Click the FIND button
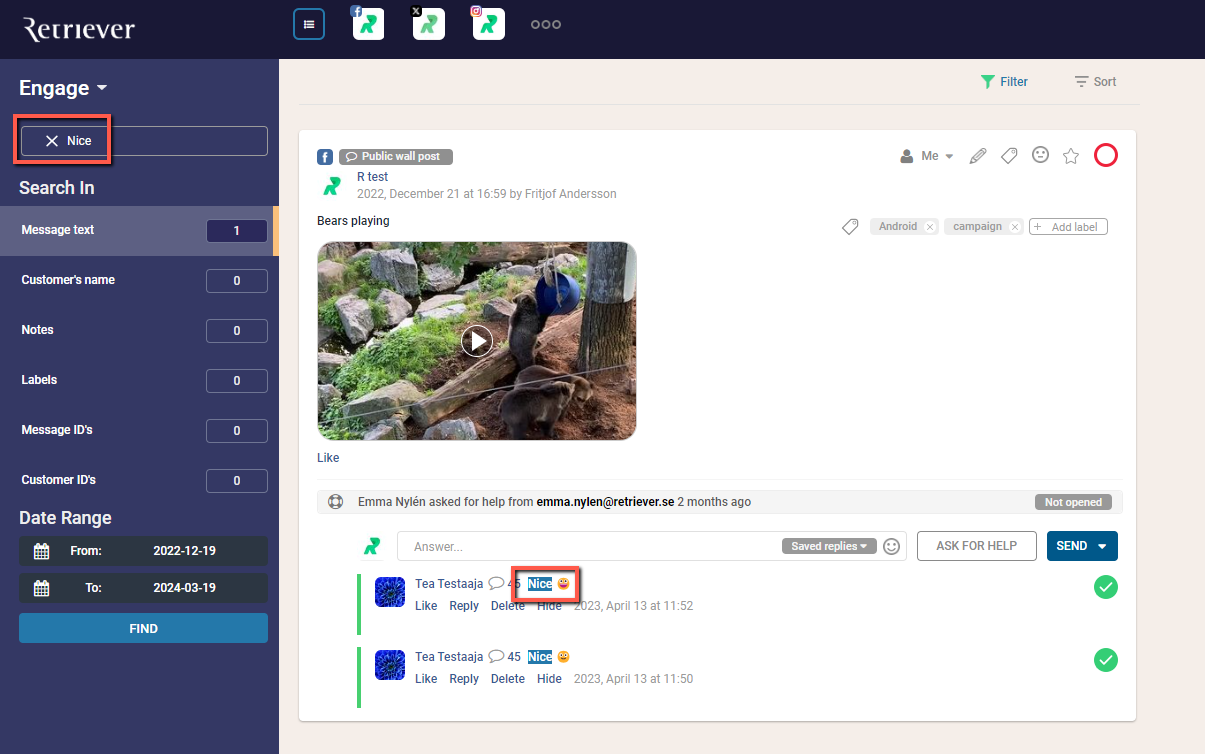This screenshot has height=754, width=1205. 143,628
